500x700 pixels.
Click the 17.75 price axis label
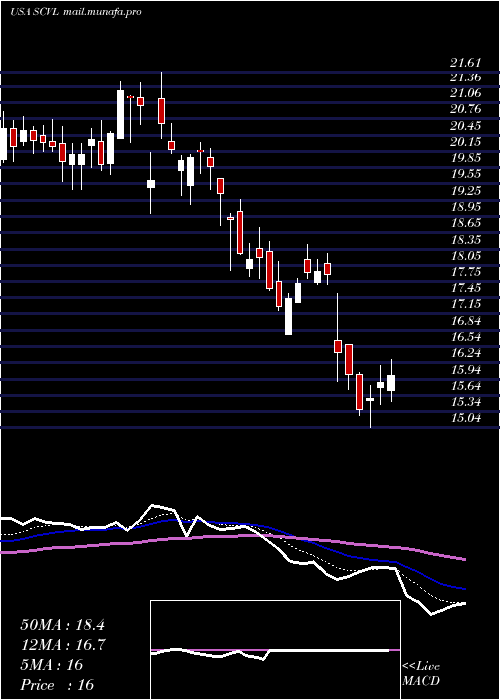coord(465,271)
